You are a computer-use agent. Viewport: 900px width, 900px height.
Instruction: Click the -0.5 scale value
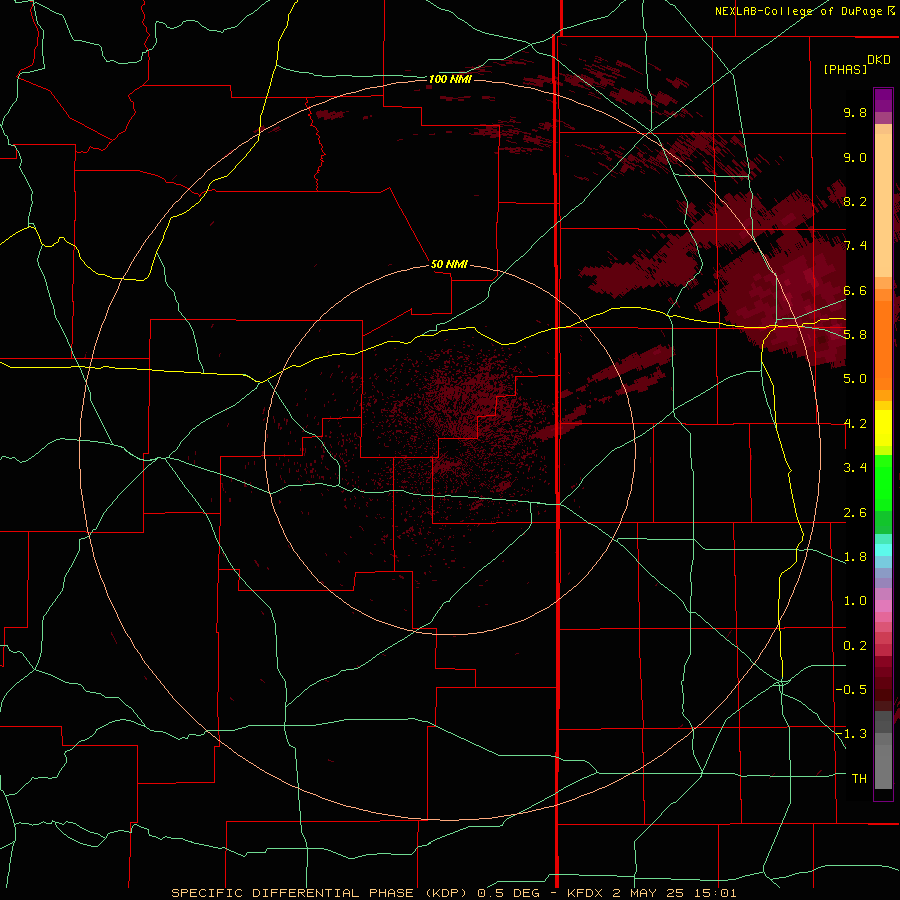coord(851,690)
